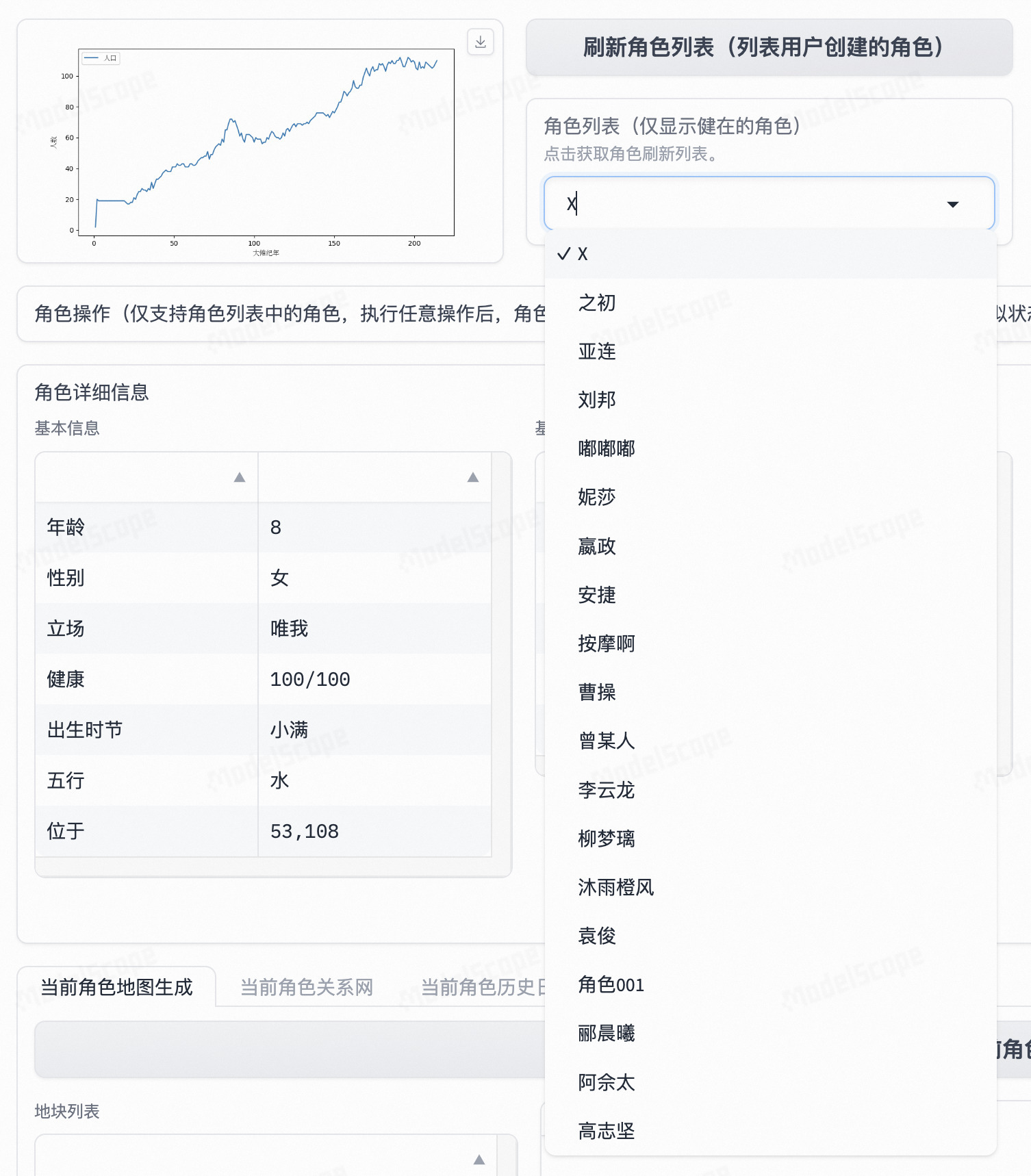Pick 嬴政 from the list
This screenshot has width=1031, height=1176.
pos(771,546)
